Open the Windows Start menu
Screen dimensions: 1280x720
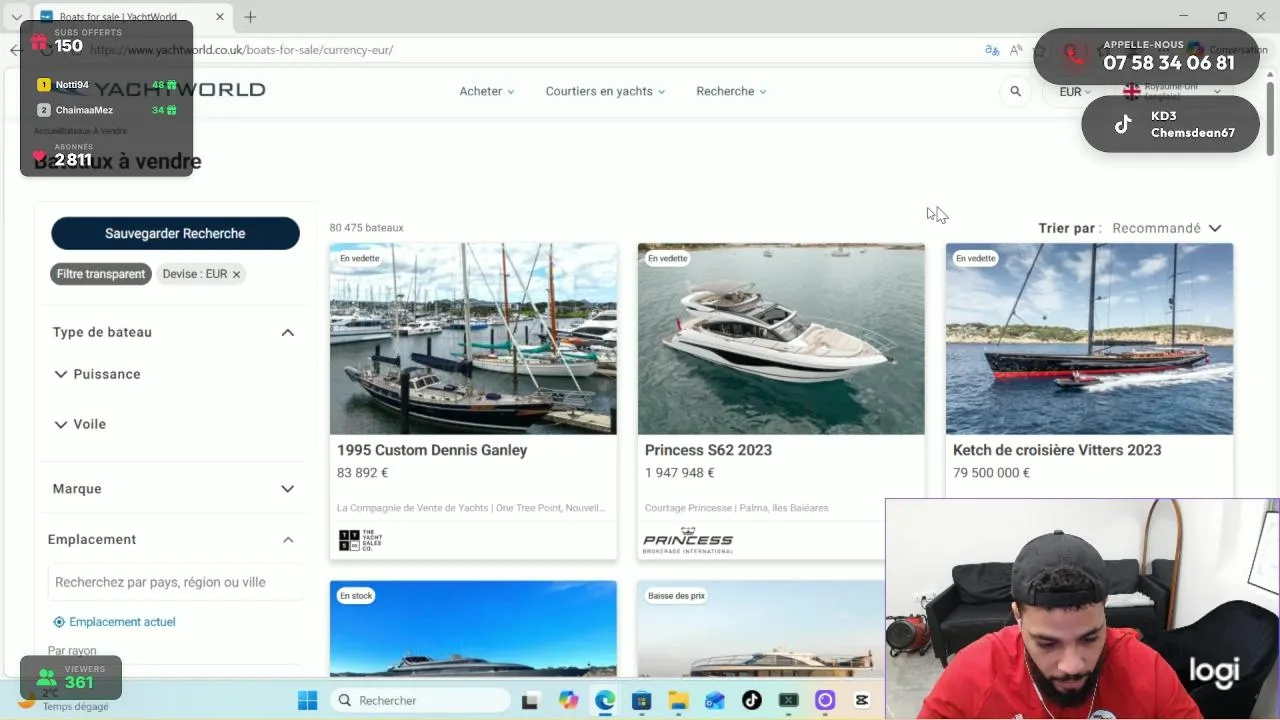tap(308, 700)
